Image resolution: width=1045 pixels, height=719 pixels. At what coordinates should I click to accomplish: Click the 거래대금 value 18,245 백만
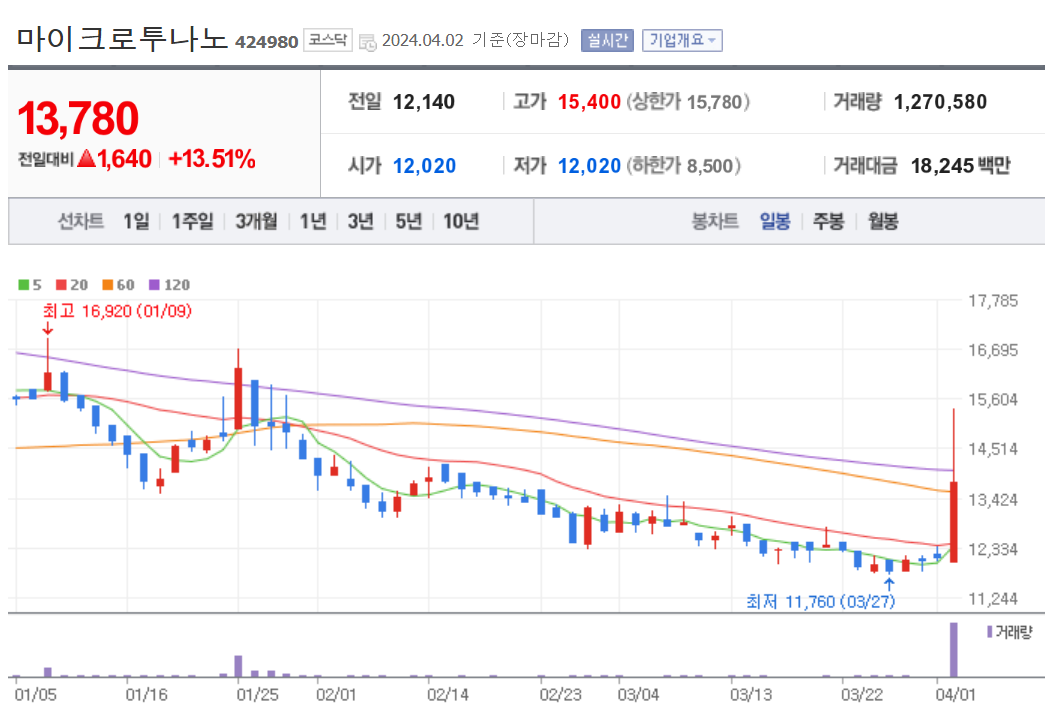(x=961, y=166)
